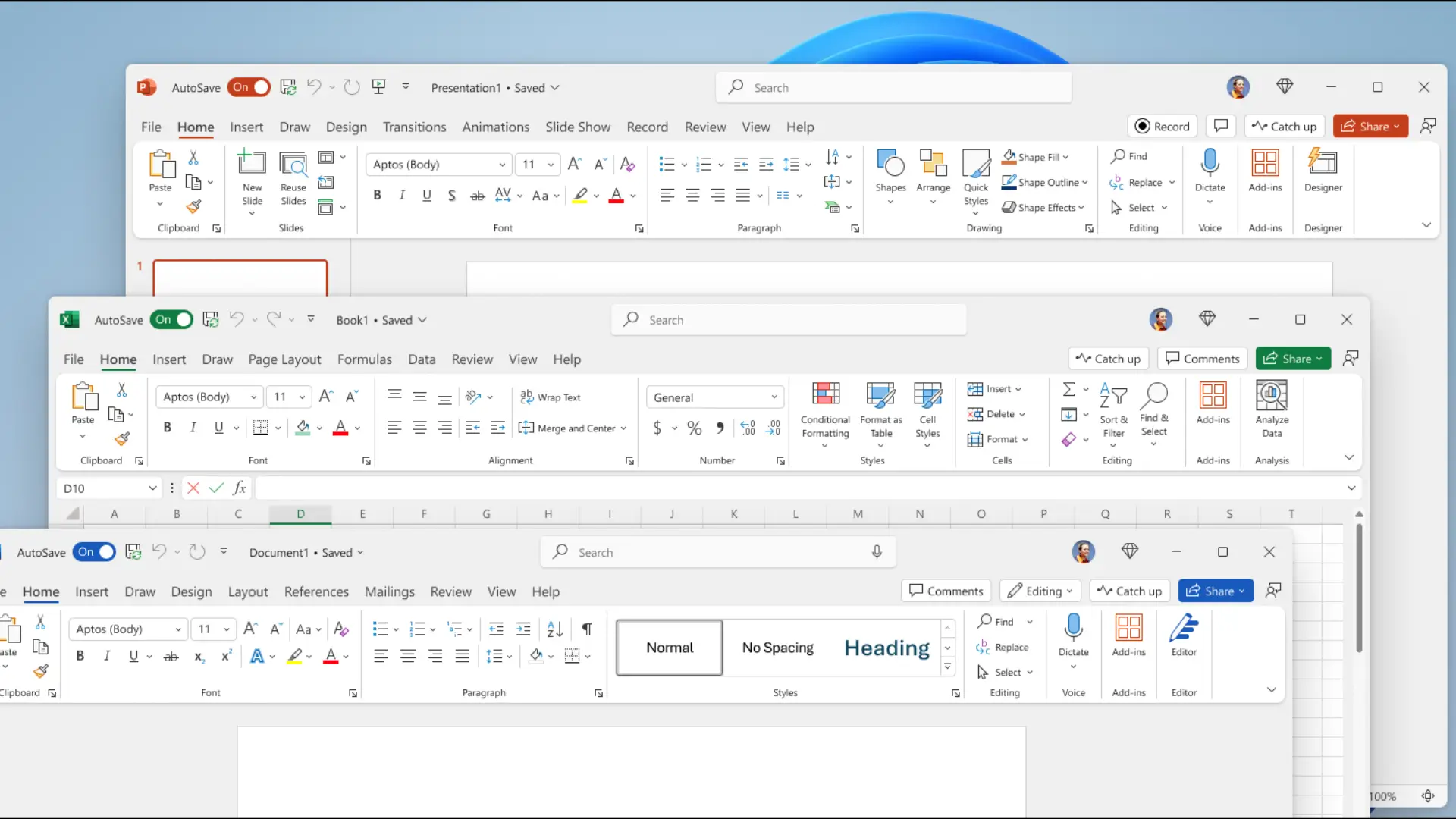The width and height of the screenshot is (1456, 819).
Task: Open the Shapes gallery in PowerPoint
Action: 890,176
